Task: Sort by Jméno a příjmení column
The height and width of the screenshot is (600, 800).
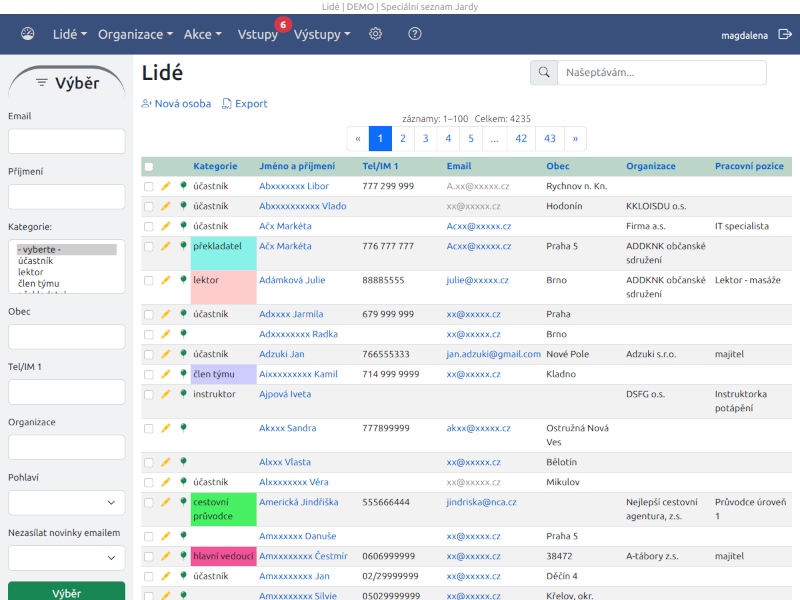Action: click(297, 166)
